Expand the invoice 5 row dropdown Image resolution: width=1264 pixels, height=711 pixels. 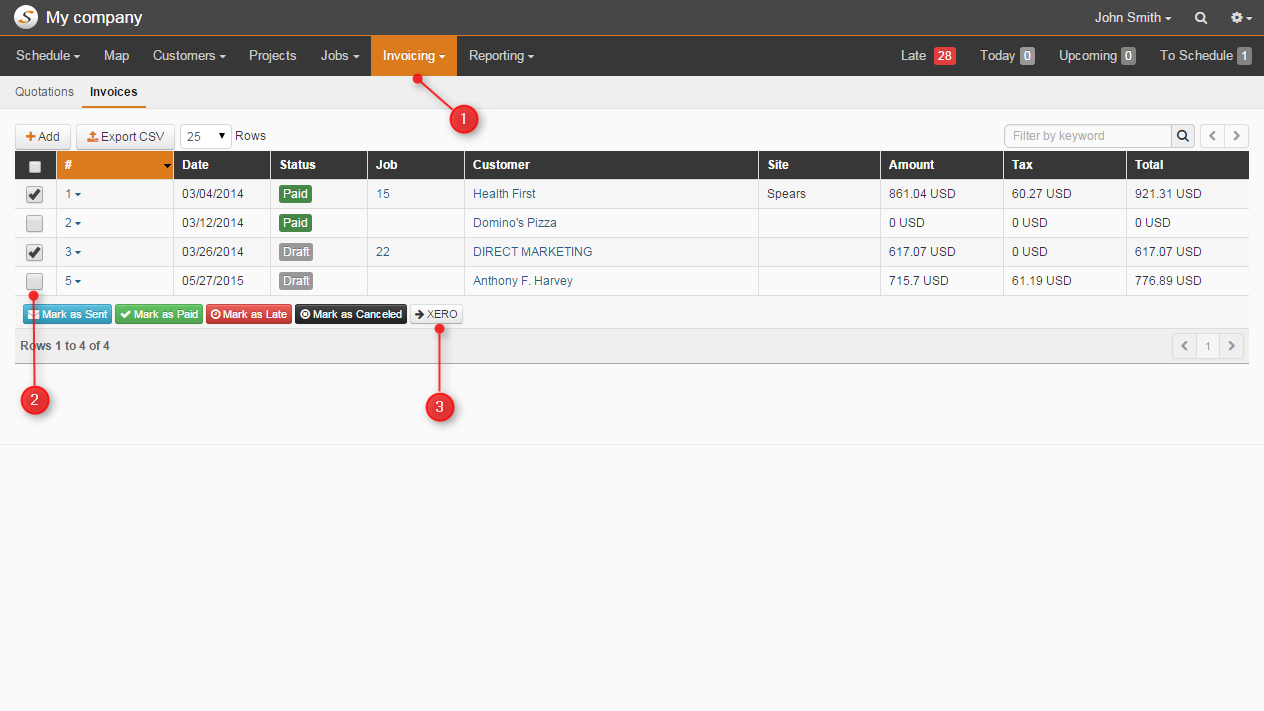[73, 281]
